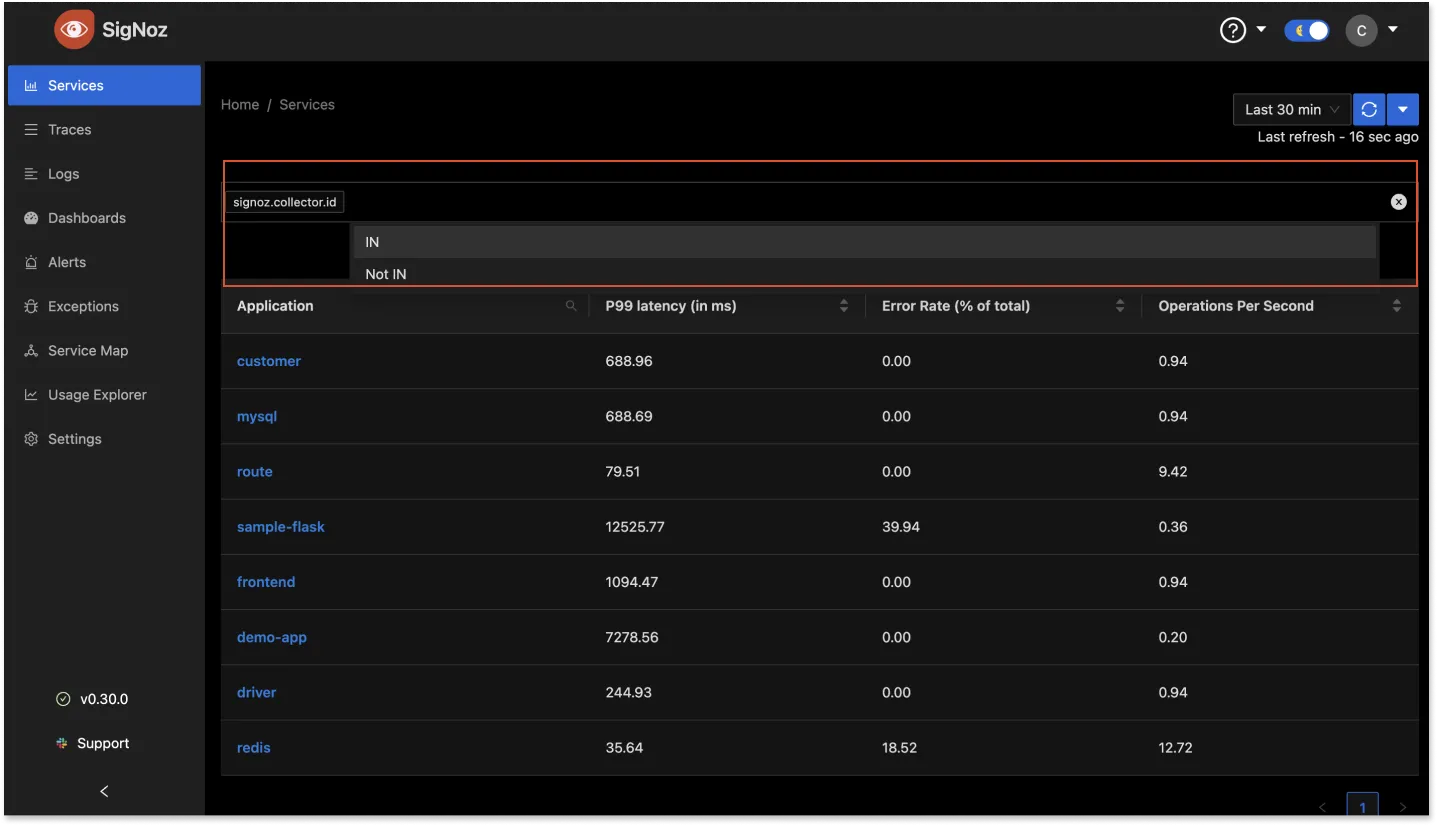Viewport: 1437px width, 826px height.
Task: Click the Logs lines icon
Action: point(31,173)
